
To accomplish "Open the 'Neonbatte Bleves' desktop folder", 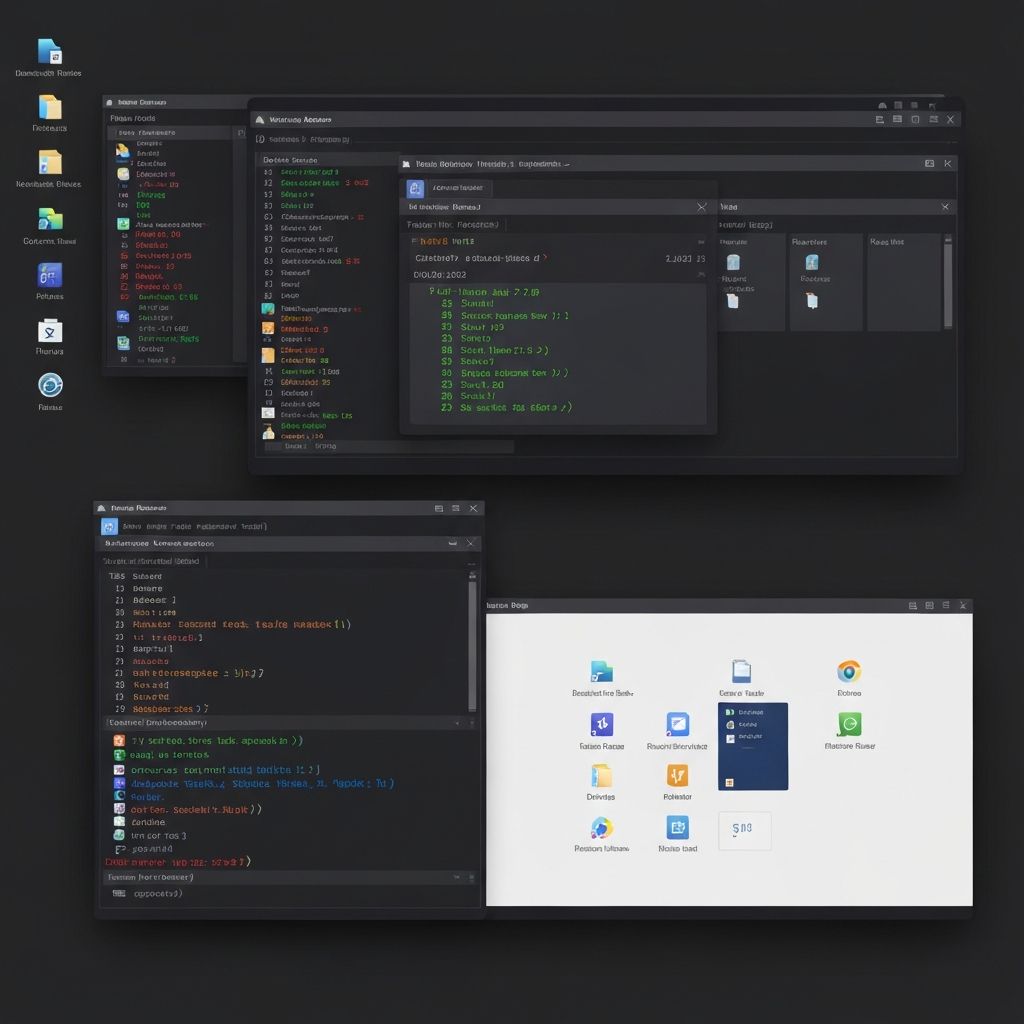I will tap(50, 163).
